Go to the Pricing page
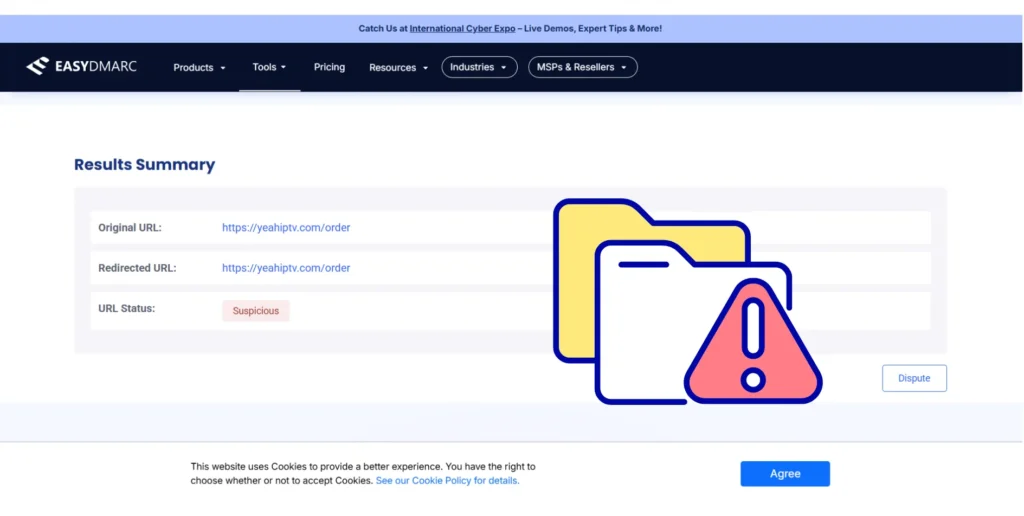 pos(329,67)
